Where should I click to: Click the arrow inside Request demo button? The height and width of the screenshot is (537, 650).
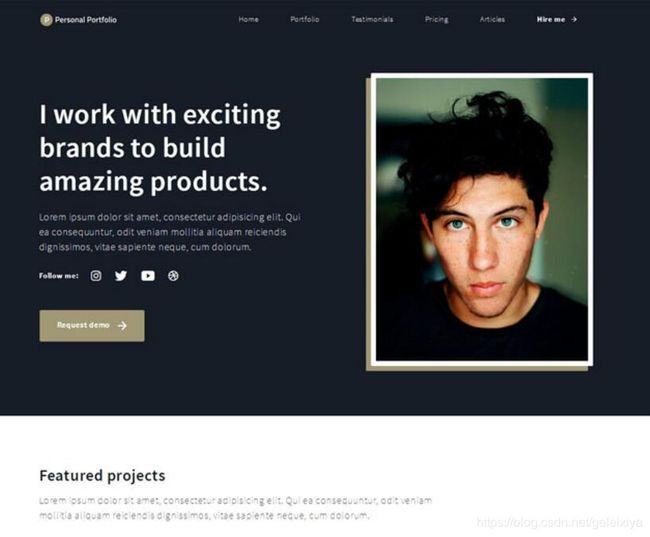(x=122, y=326)
